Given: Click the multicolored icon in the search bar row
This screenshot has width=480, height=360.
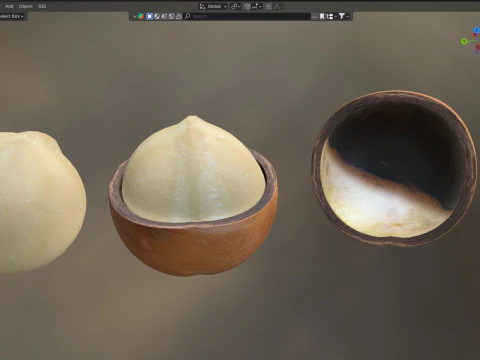Looking at the screenshot, I should pyautogui.click(x=141, y=16).
